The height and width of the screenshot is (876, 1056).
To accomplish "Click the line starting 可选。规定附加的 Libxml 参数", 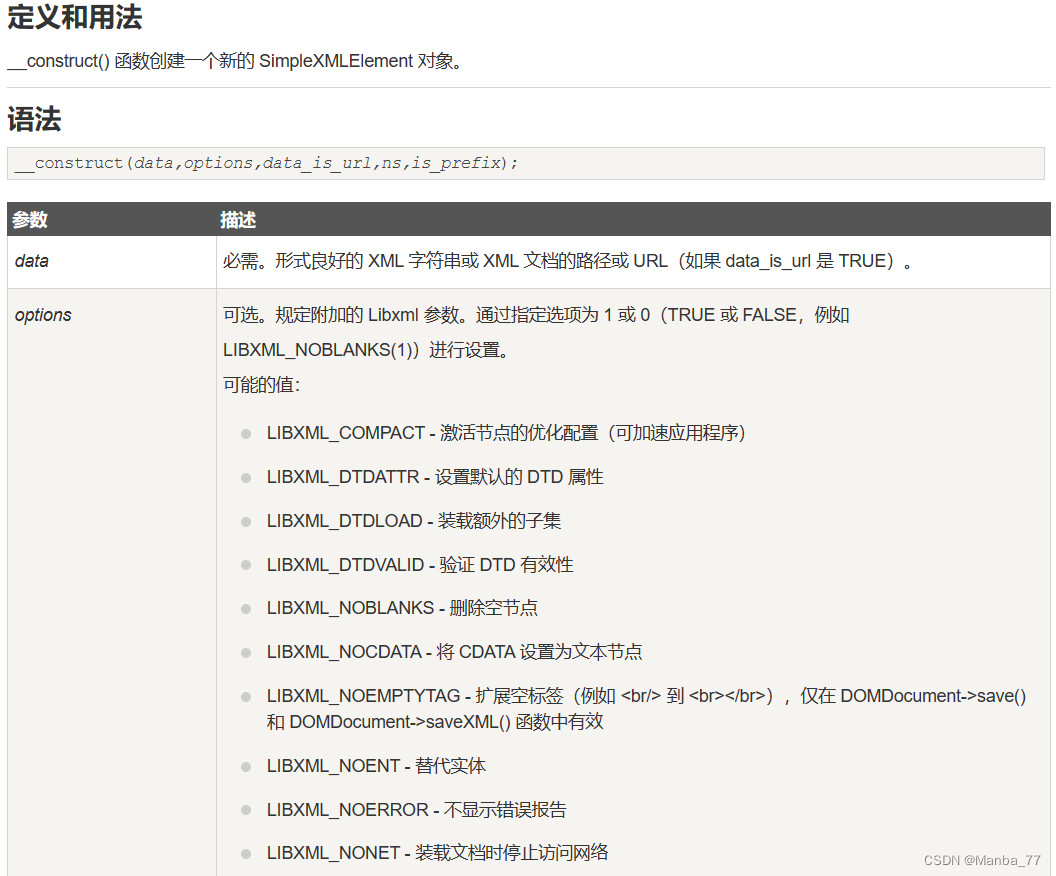I will 536,315.
